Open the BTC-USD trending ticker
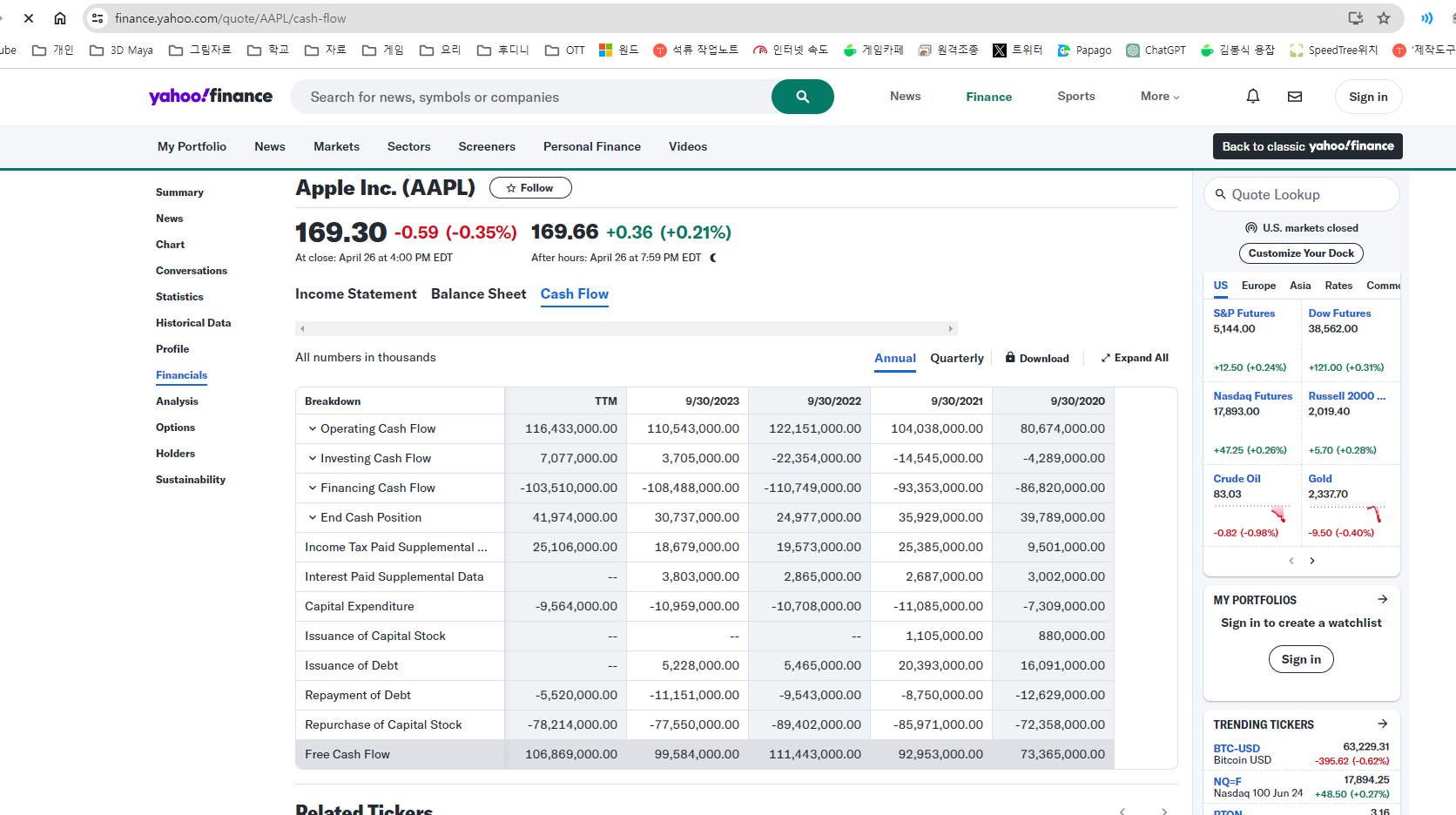1456x815 pixels. coord(1237,749)
